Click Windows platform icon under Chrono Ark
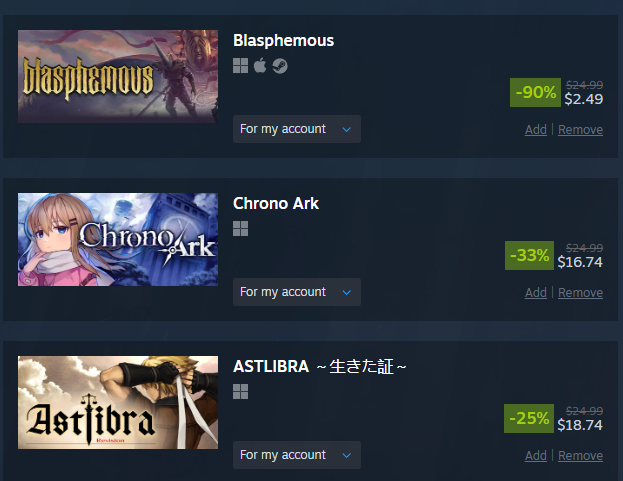Screen dimensions: 623x481 (x=240, y=229)
